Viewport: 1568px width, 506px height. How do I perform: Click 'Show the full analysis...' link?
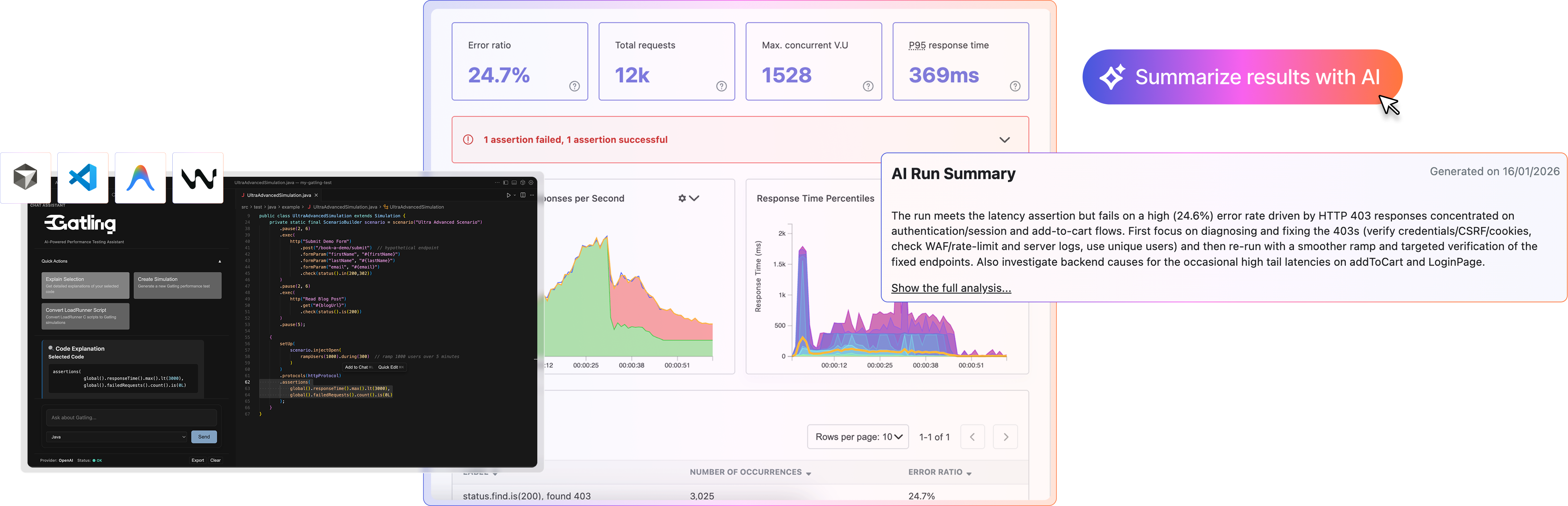[x=950, y=287]
